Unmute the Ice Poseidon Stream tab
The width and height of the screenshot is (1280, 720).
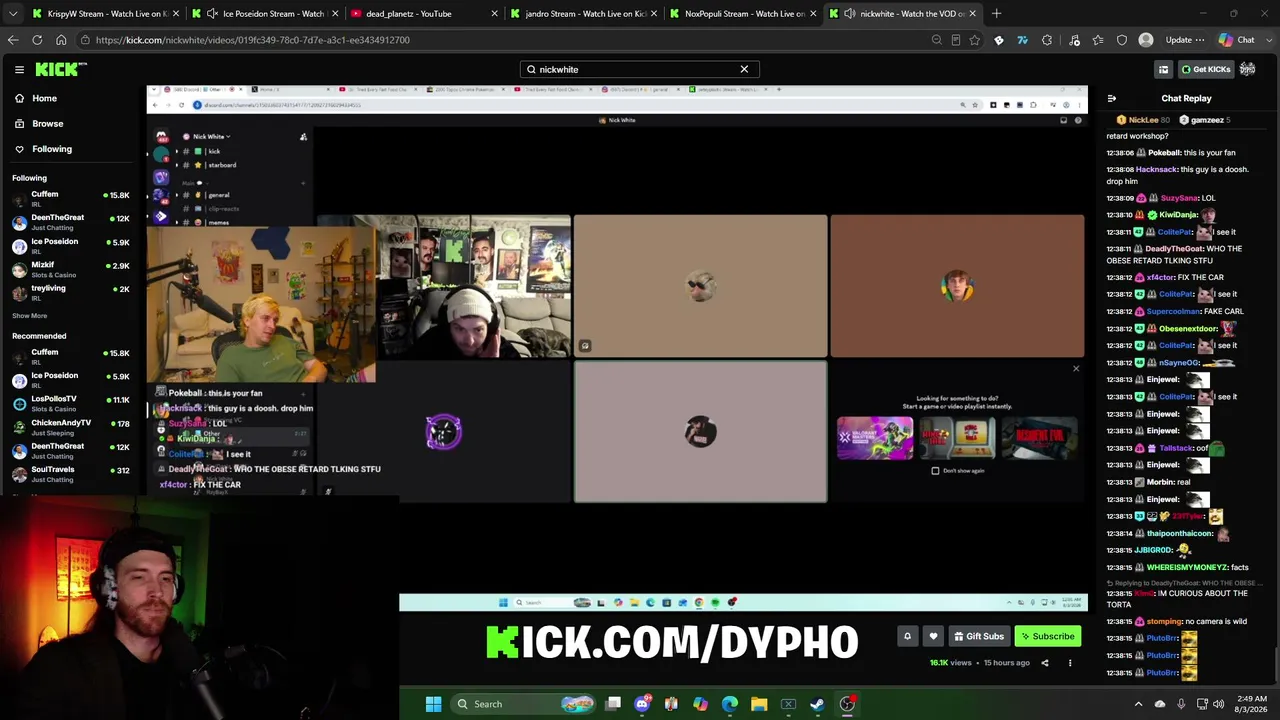point(212,14)
